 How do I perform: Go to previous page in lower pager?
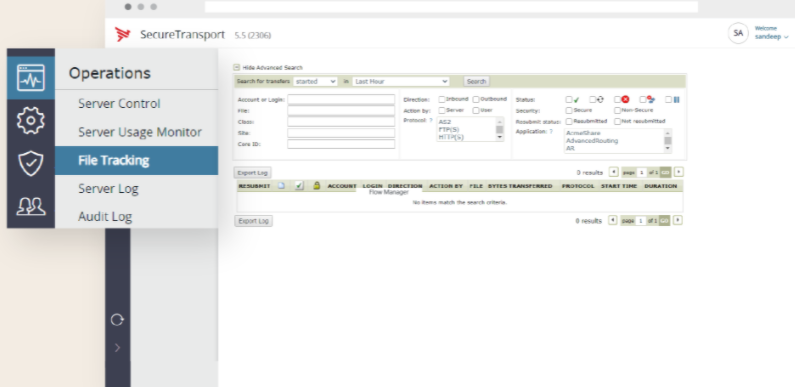tap(612, 220)
